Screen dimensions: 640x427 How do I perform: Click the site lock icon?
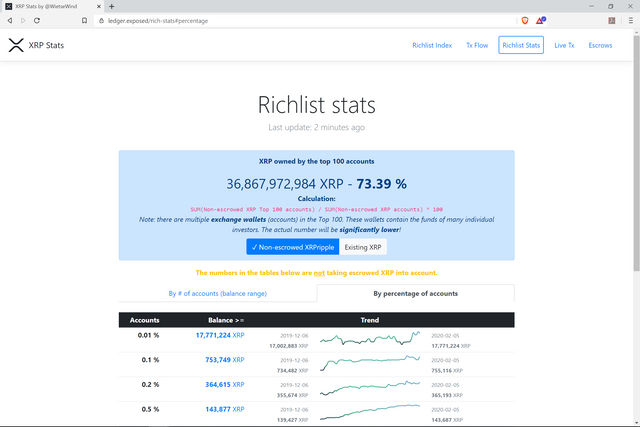tap(101, 20)
